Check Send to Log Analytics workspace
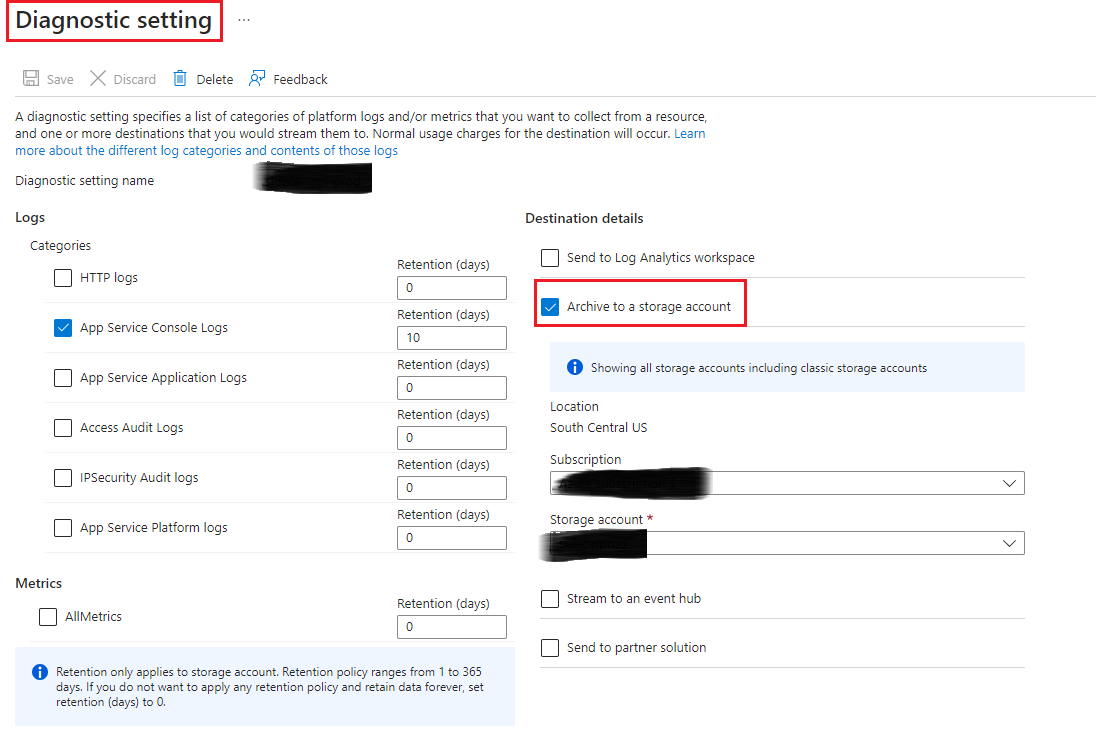Viewport: 1096px width, 739px height. click(550, 258)
